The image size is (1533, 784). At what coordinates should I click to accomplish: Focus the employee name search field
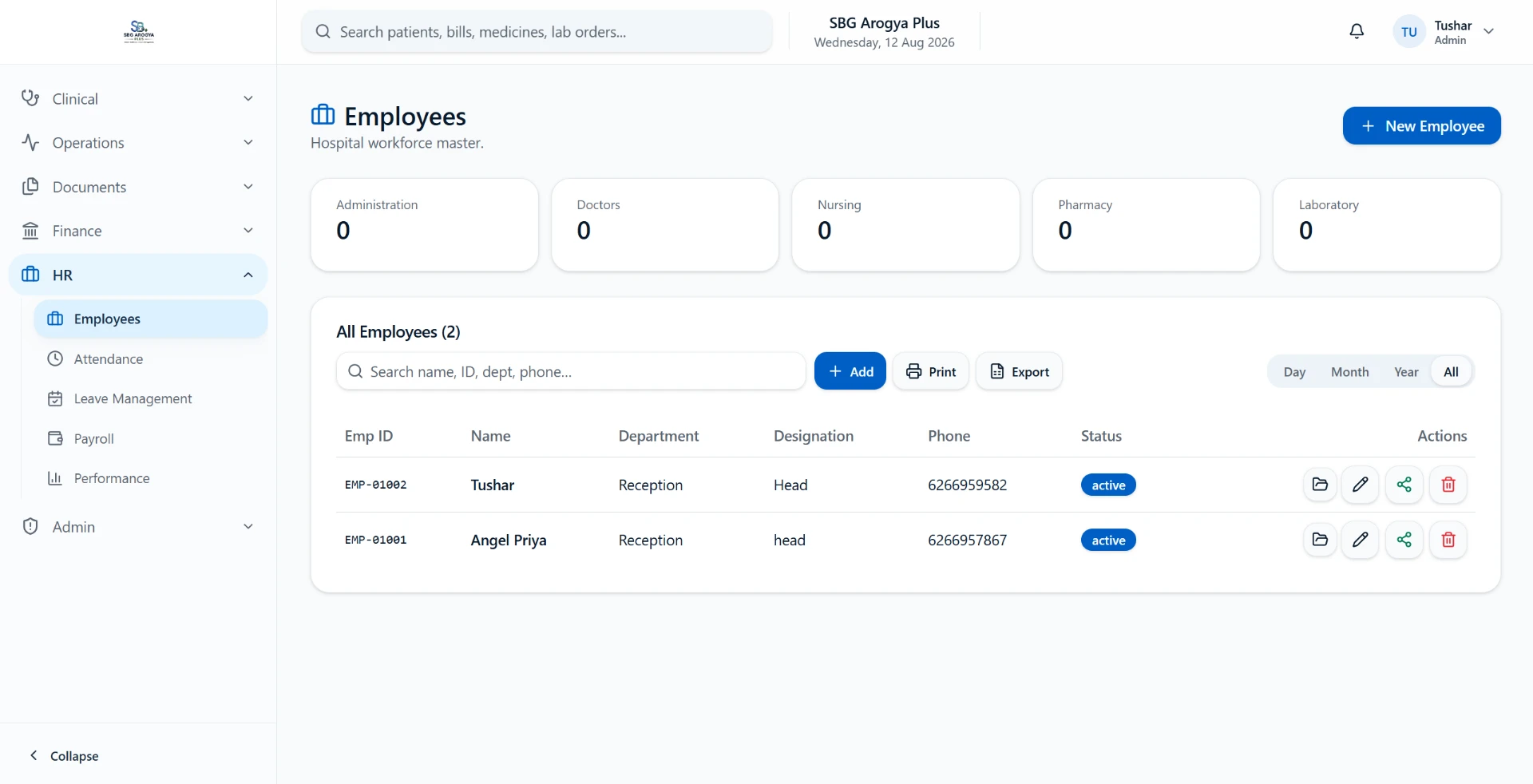[x=571, y=371]
